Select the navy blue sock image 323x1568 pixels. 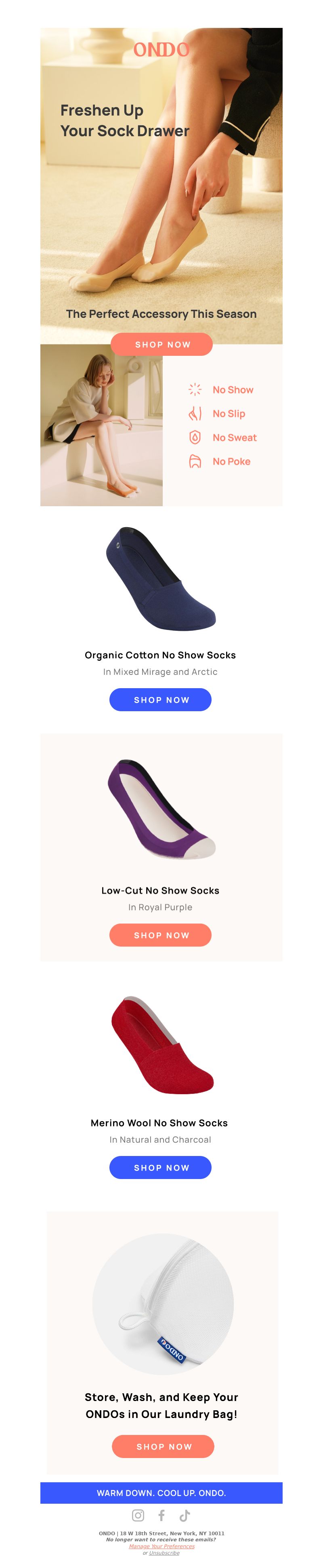[161, 578]
